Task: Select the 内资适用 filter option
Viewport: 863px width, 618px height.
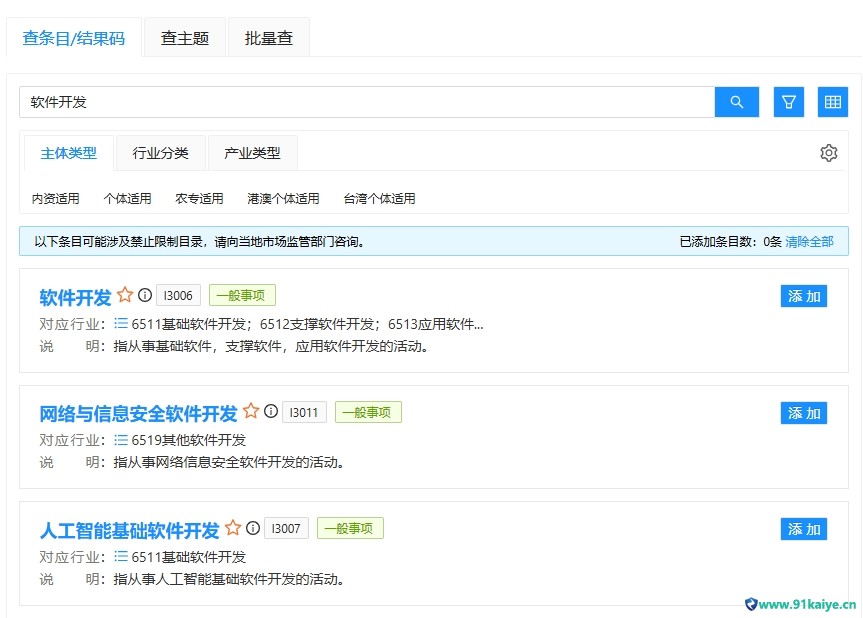Action: click(x=56, y=198)
